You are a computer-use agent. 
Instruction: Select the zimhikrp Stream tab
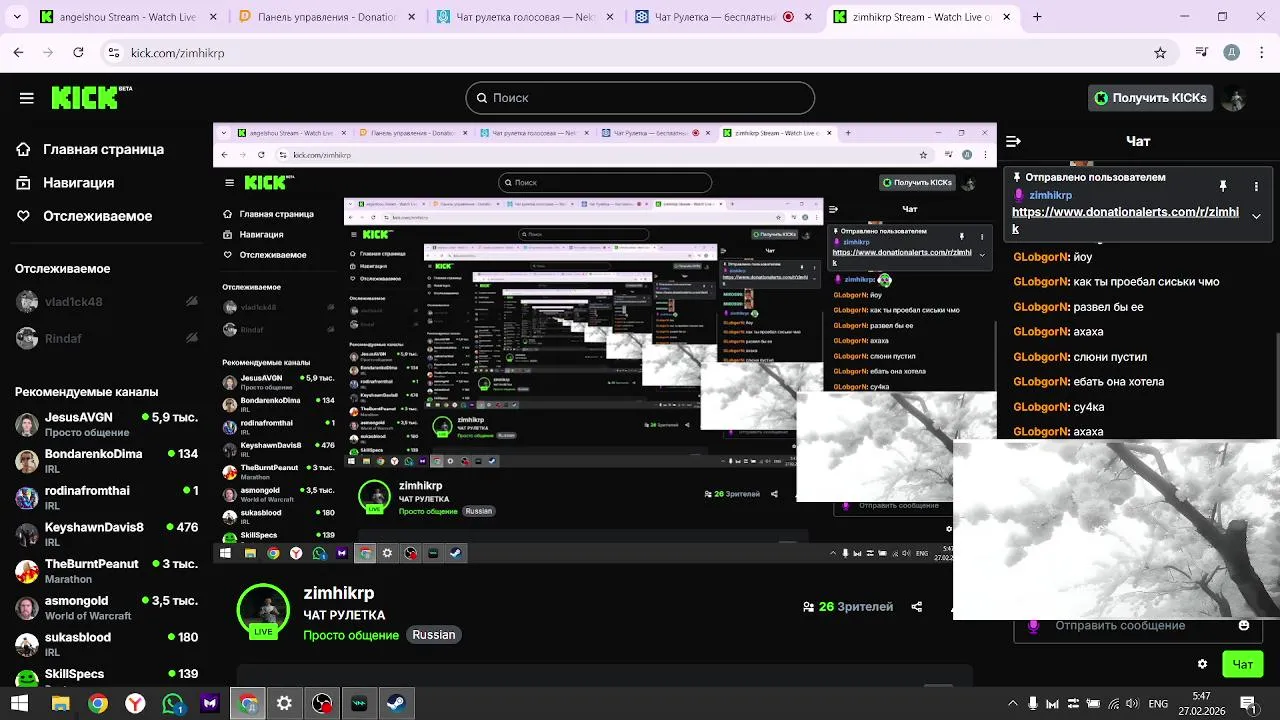point(920,17)
